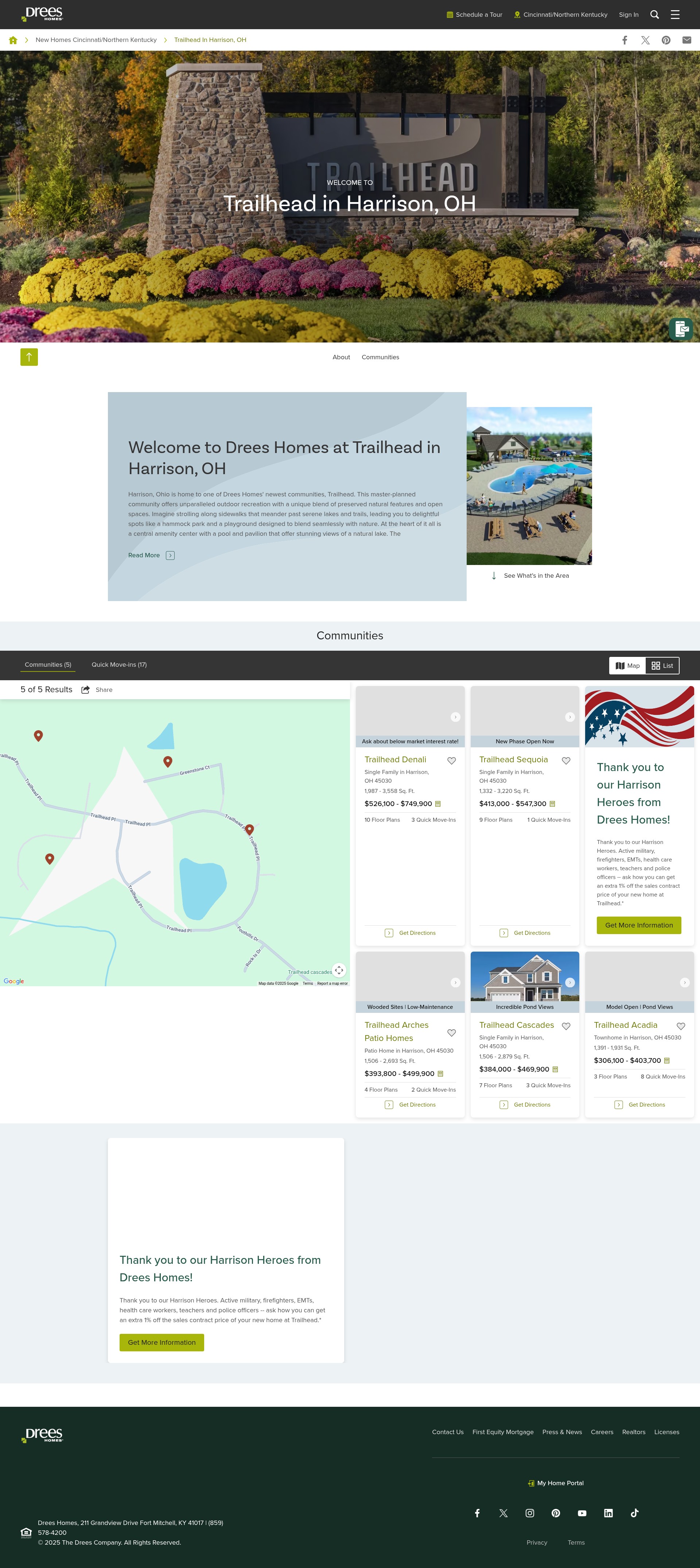The height and width of the screenshot is (1568, 700).
Task: Favorite Trailhead Arches Patio Homes heart icon
Action: pyautogui.click(x=452, y=1032)
